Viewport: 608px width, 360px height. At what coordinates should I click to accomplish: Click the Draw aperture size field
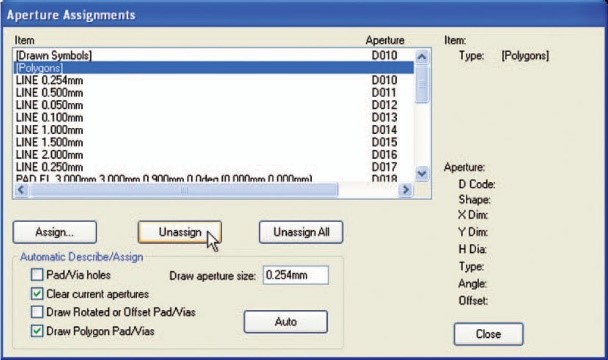(x=295, y=275)
